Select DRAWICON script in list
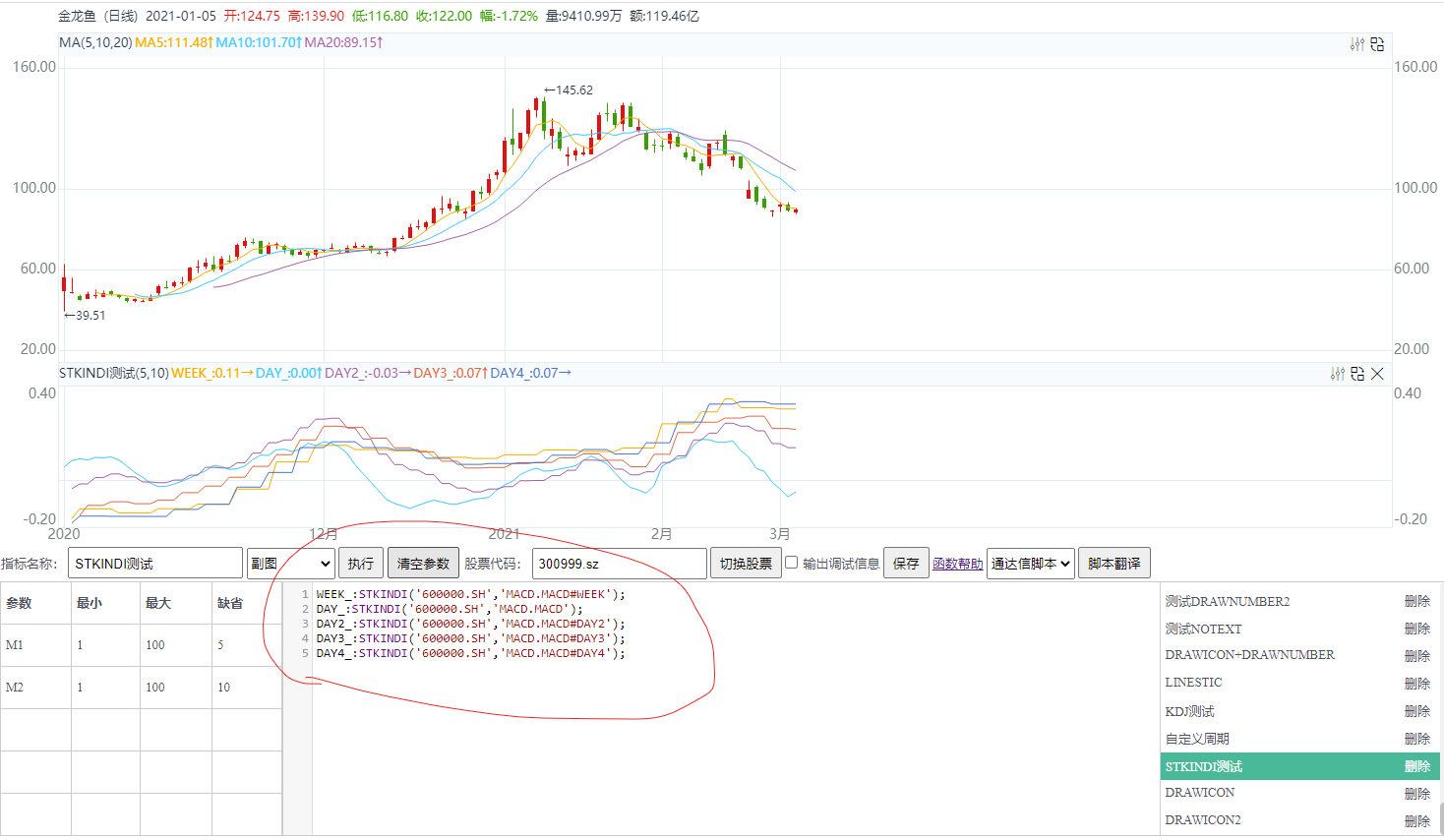 click(x=1200, y=793)
